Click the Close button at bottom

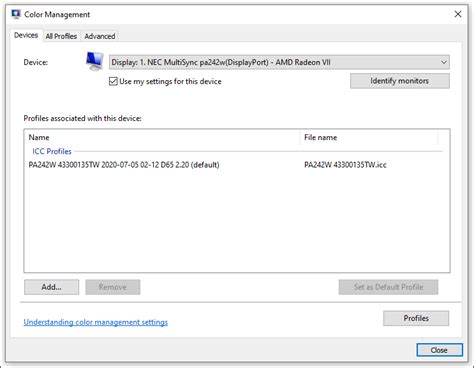[x=439, y=350]
